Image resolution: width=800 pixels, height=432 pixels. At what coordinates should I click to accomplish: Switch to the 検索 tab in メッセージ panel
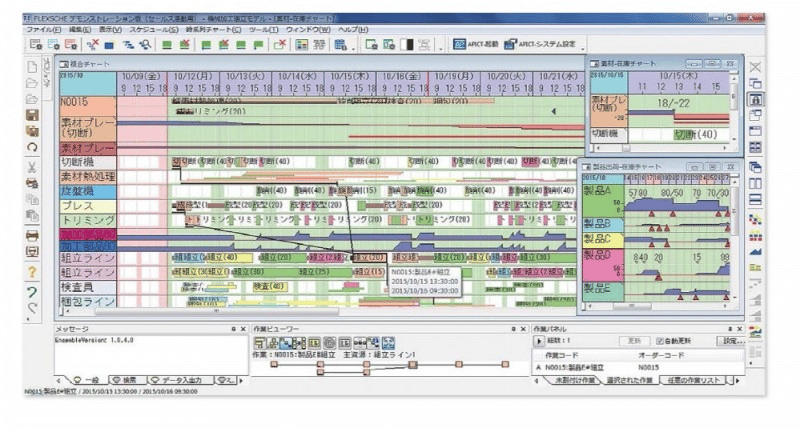click(x=126, y=380)
